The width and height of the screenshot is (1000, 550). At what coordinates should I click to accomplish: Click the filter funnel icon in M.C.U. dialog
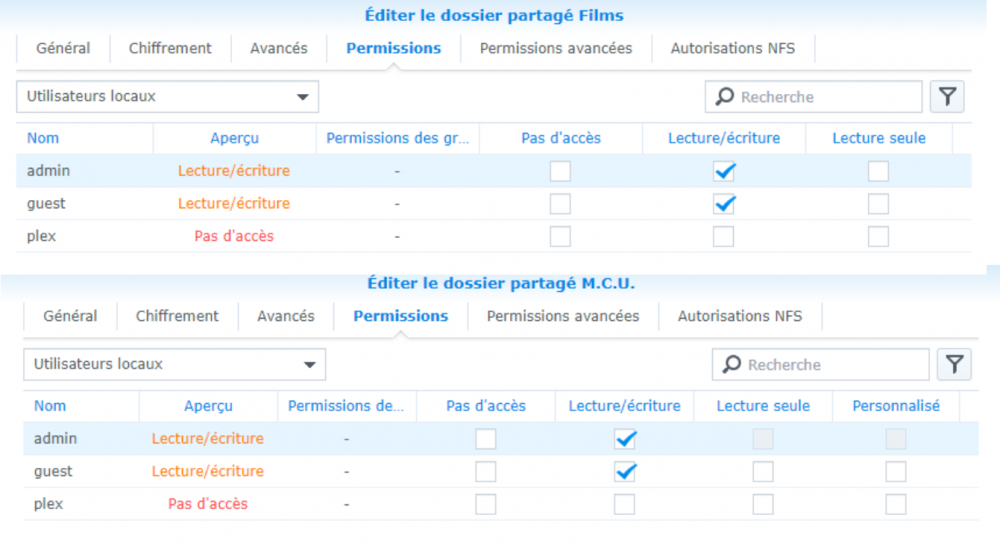[x=954, y=365]
